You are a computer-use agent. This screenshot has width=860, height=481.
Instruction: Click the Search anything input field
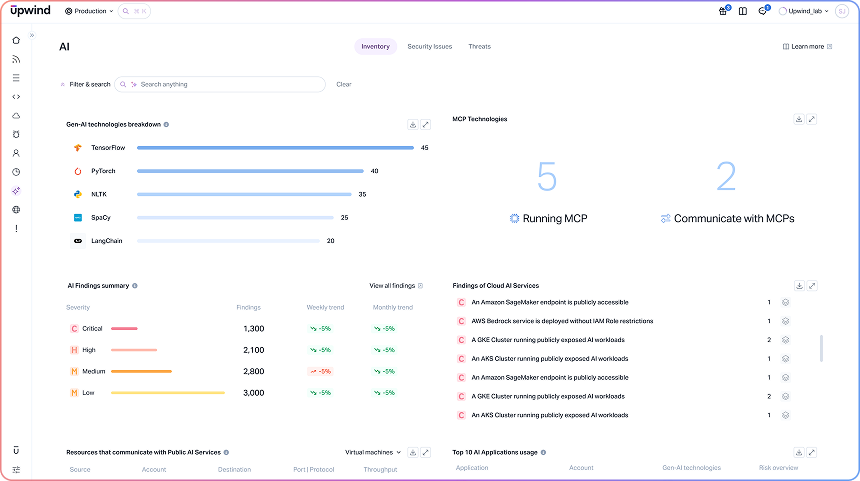coord(220,84)
